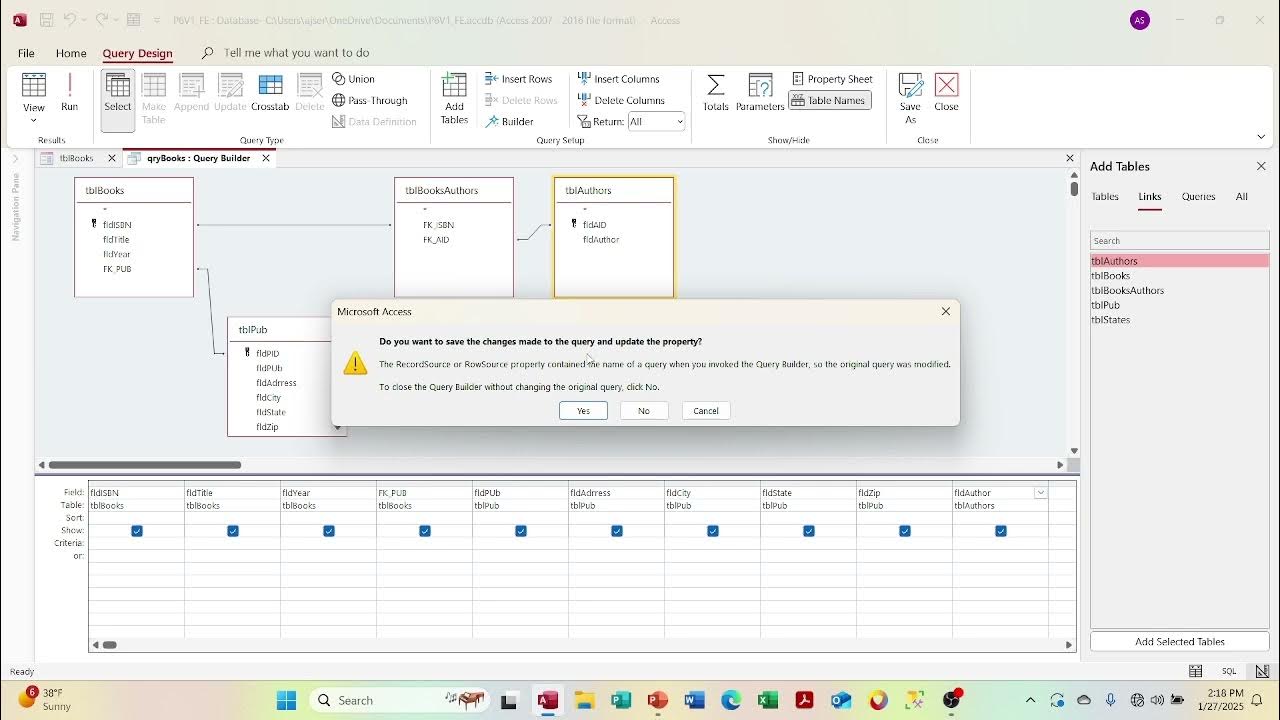Pick the Append query type
The height and width of the screenshot is (720, 1280).
[191, 92]
